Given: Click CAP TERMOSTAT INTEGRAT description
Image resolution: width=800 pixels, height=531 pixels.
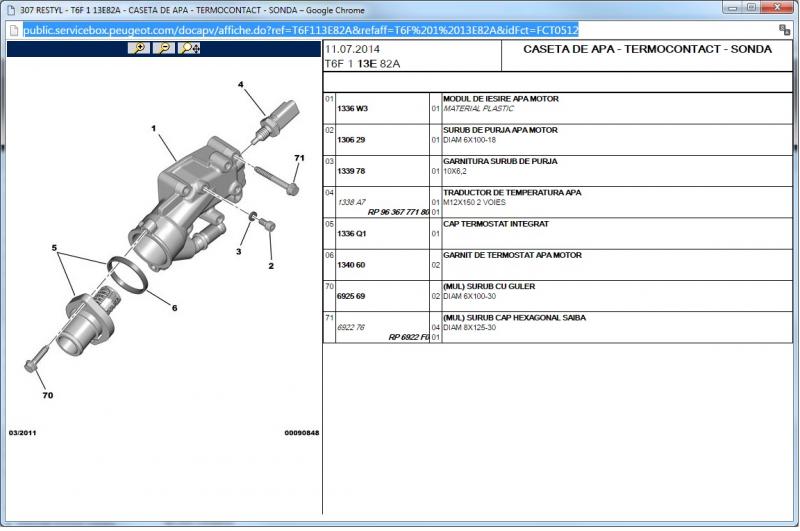Looking at the screenshot, I should pyautogui.click(x=495, y=223).
